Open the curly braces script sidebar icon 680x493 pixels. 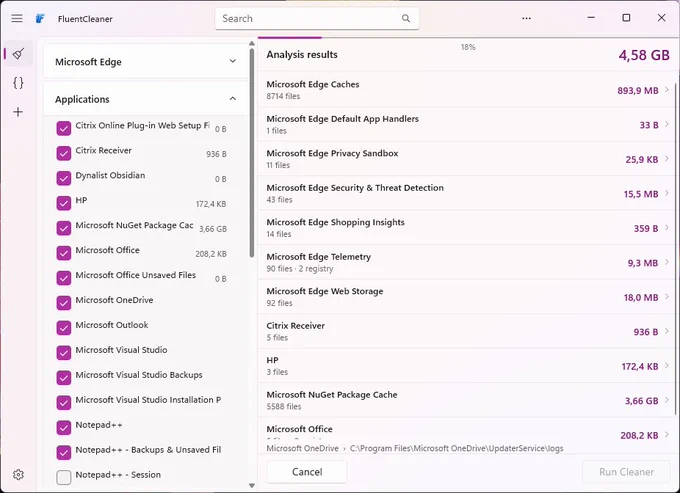coord(18,82)
